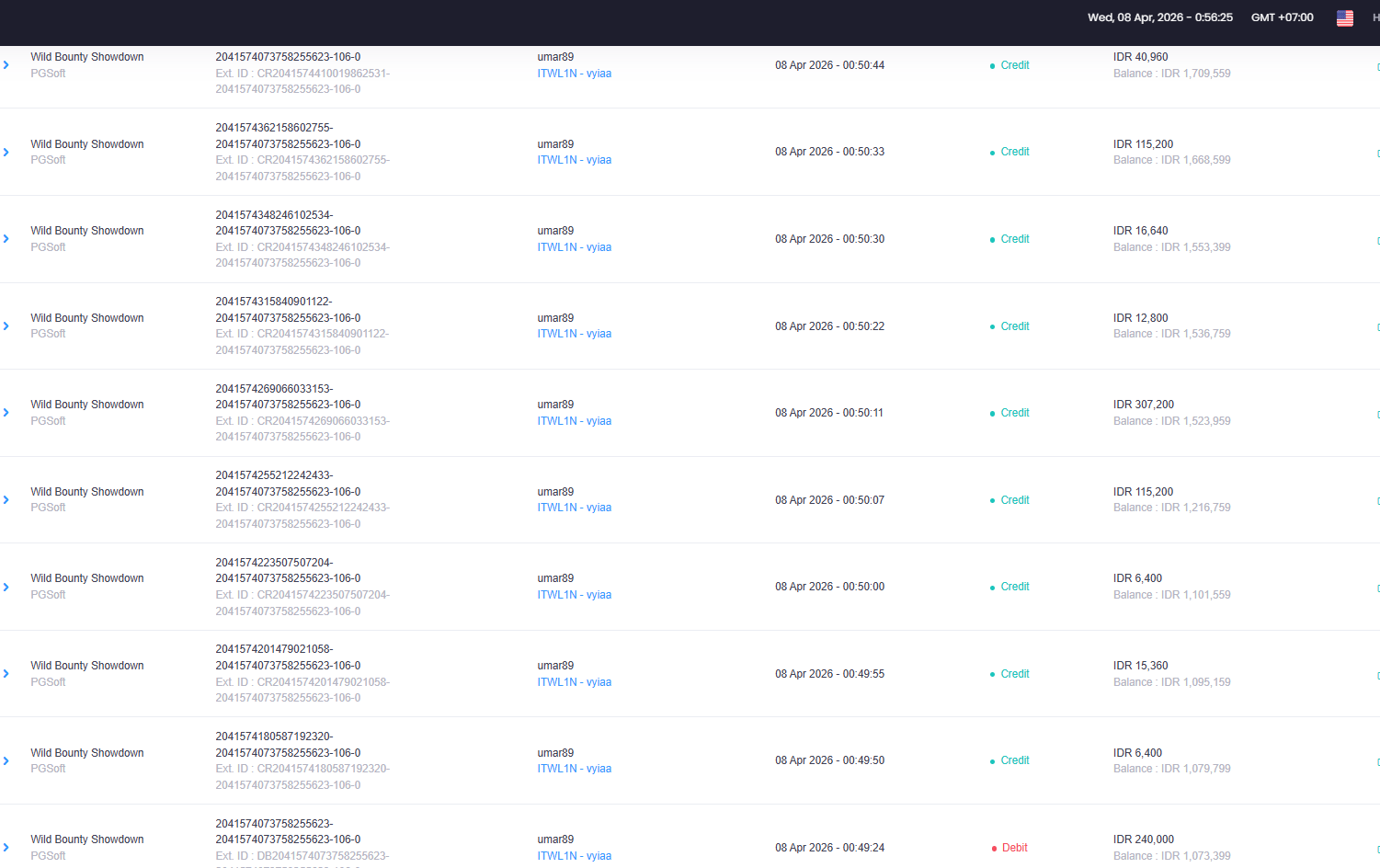Select Credit status in 00:50:33 row
The height and width of the screenshot is (868, 1380).
click(x=1015, y=152)
